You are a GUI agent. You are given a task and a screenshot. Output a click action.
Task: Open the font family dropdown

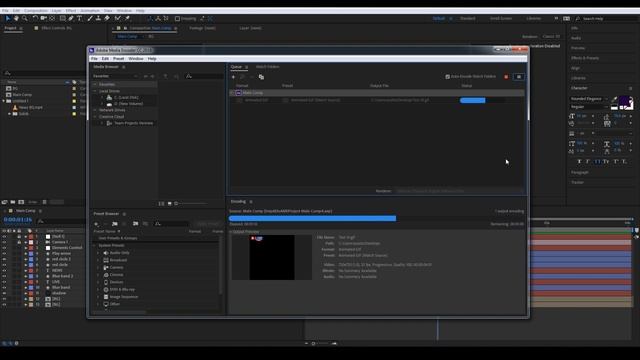point(589,99)
